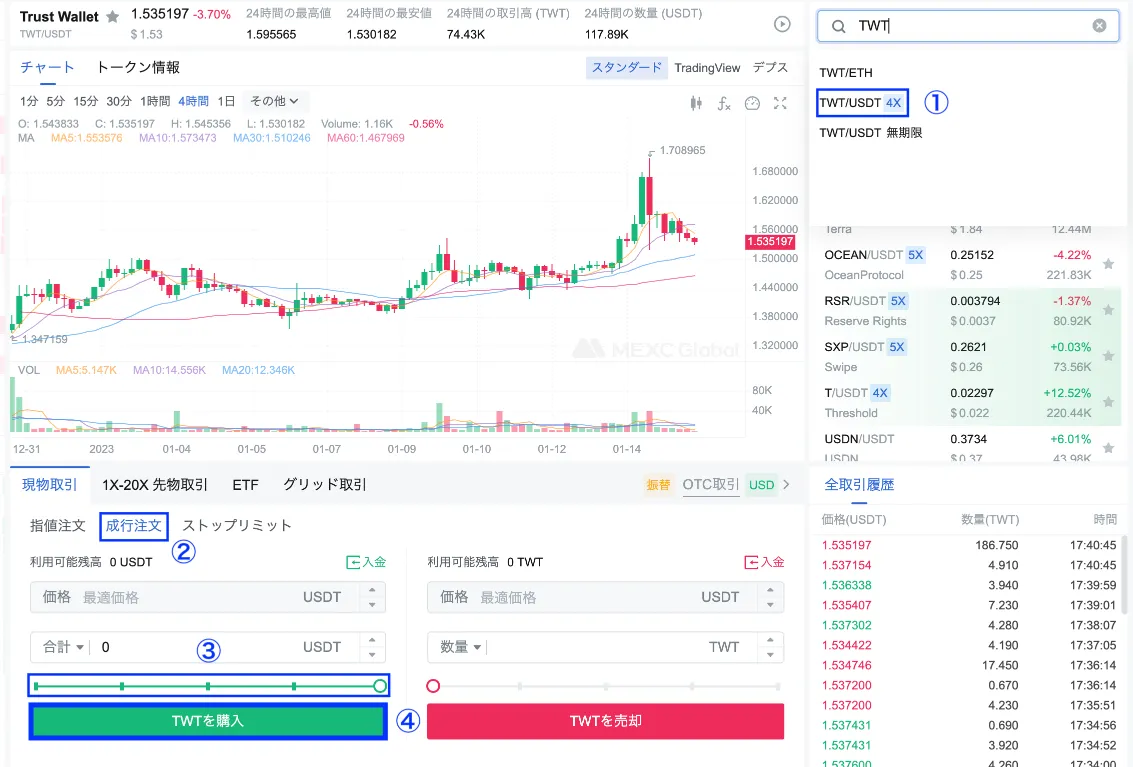
Task: Switch to the ETF tab
Action: (245, 484)
